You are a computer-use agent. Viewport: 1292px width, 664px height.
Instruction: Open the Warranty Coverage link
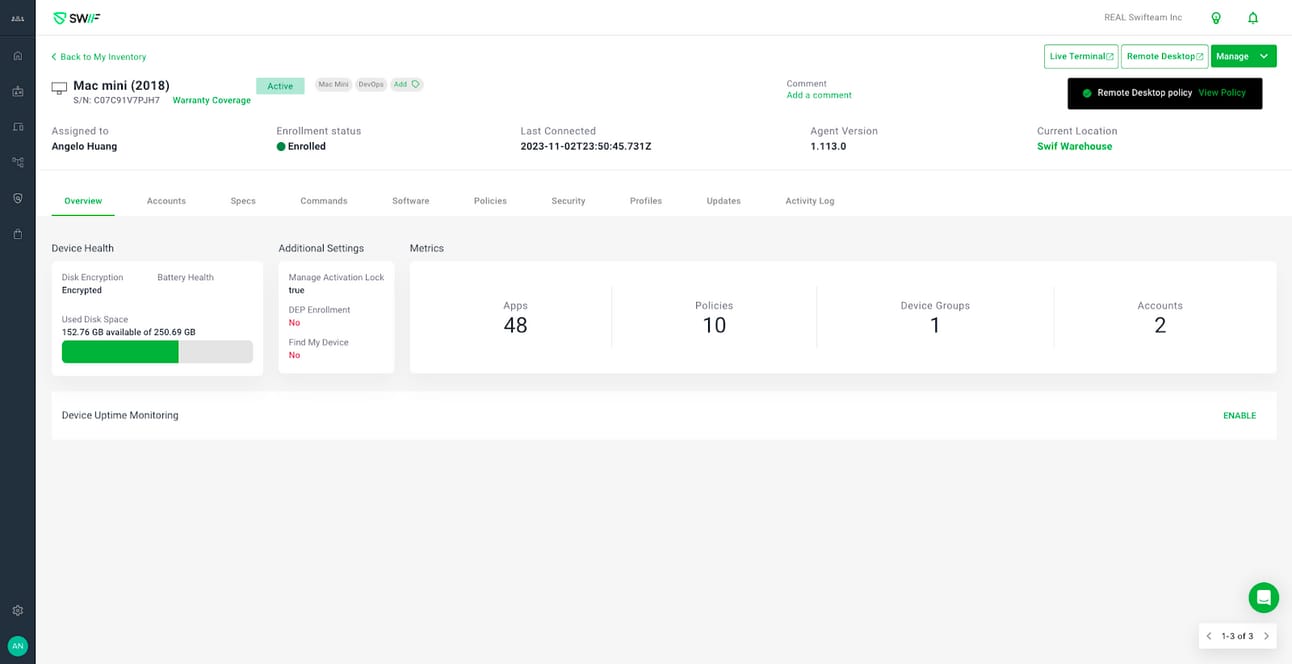tap(212, 101)
